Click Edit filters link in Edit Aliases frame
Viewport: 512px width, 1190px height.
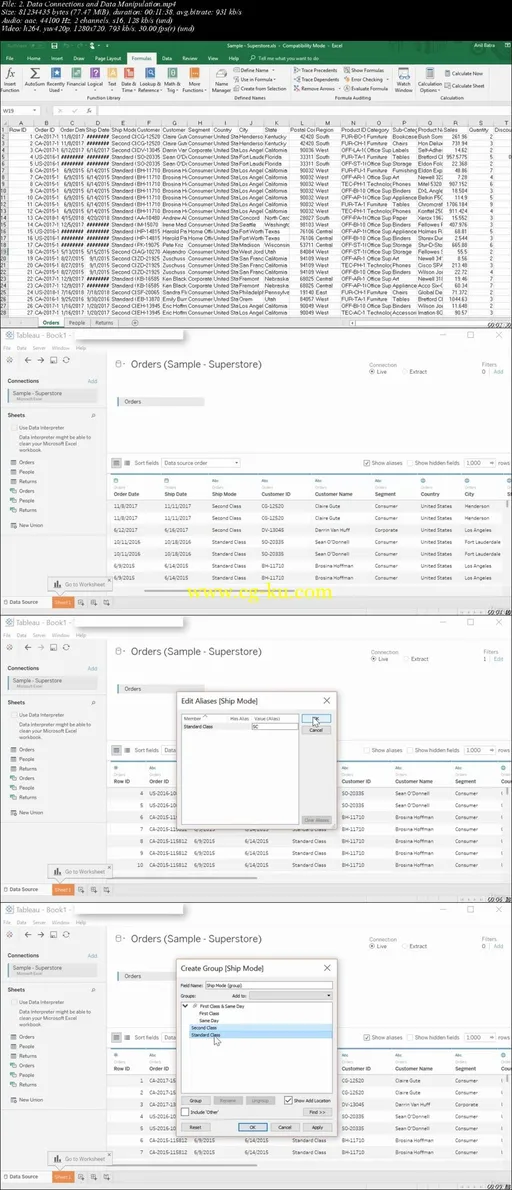tap(499, 659)
